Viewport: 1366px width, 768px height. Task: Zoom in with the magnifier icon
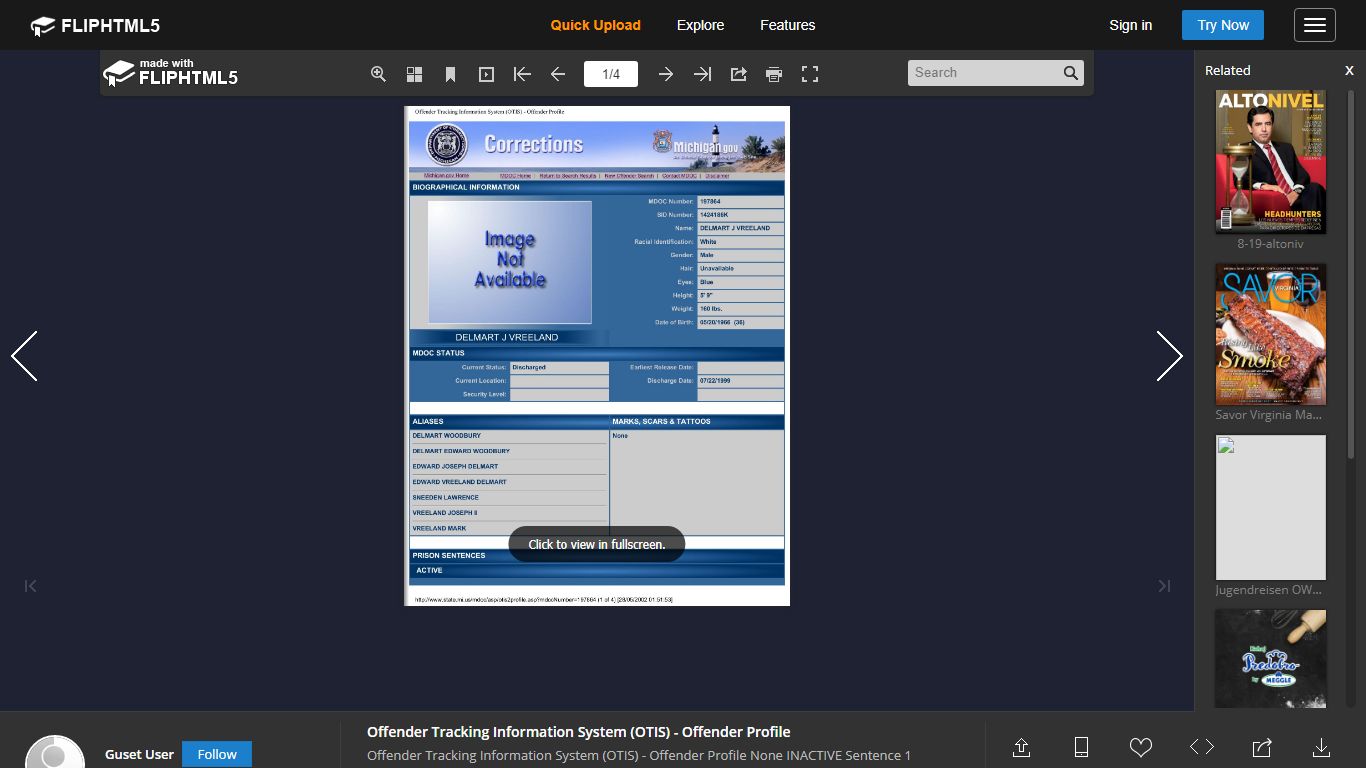pos(378,74)
